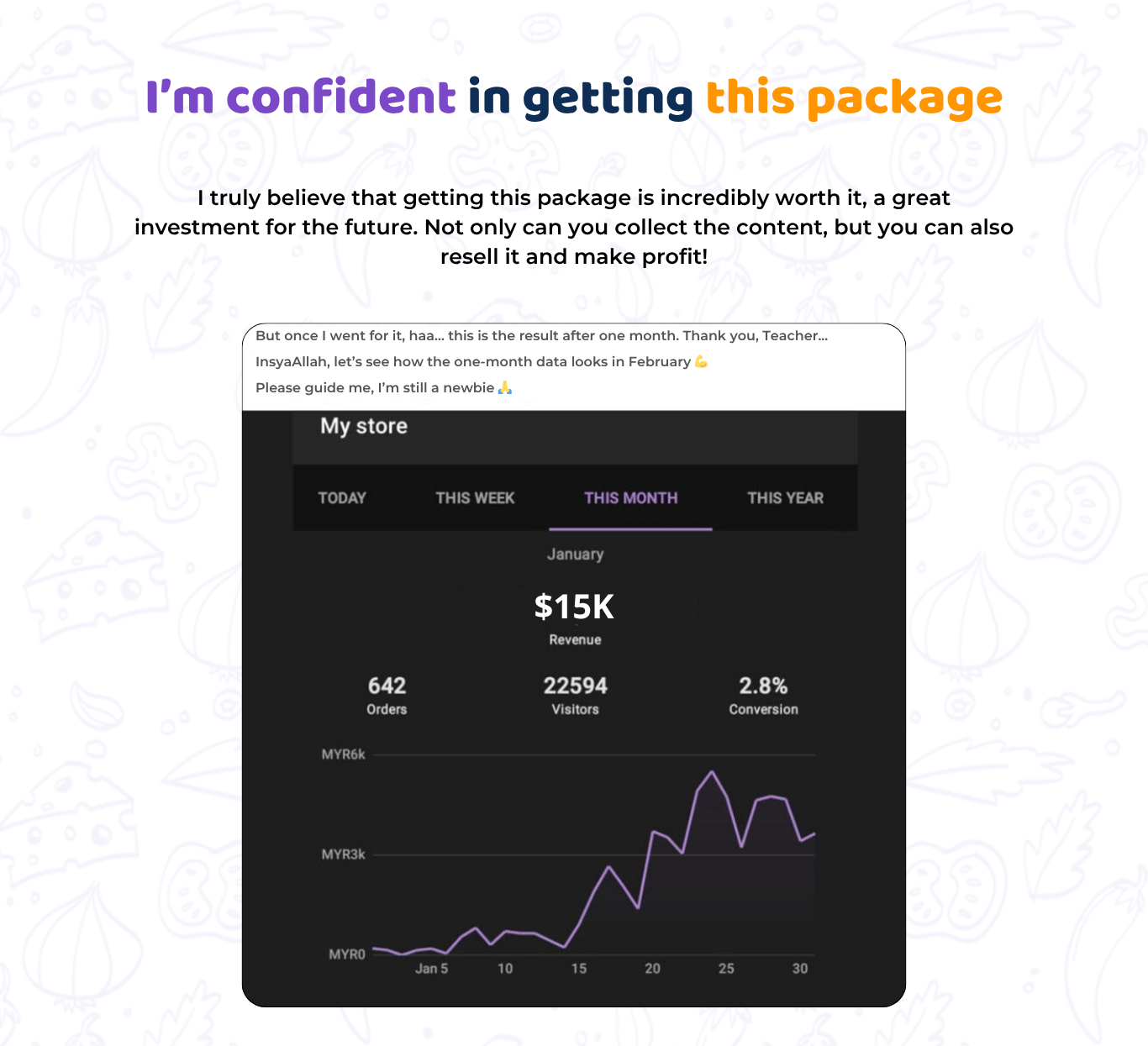
Task: Click the "this package" orange headline text
Action: (x=854, y=97)
